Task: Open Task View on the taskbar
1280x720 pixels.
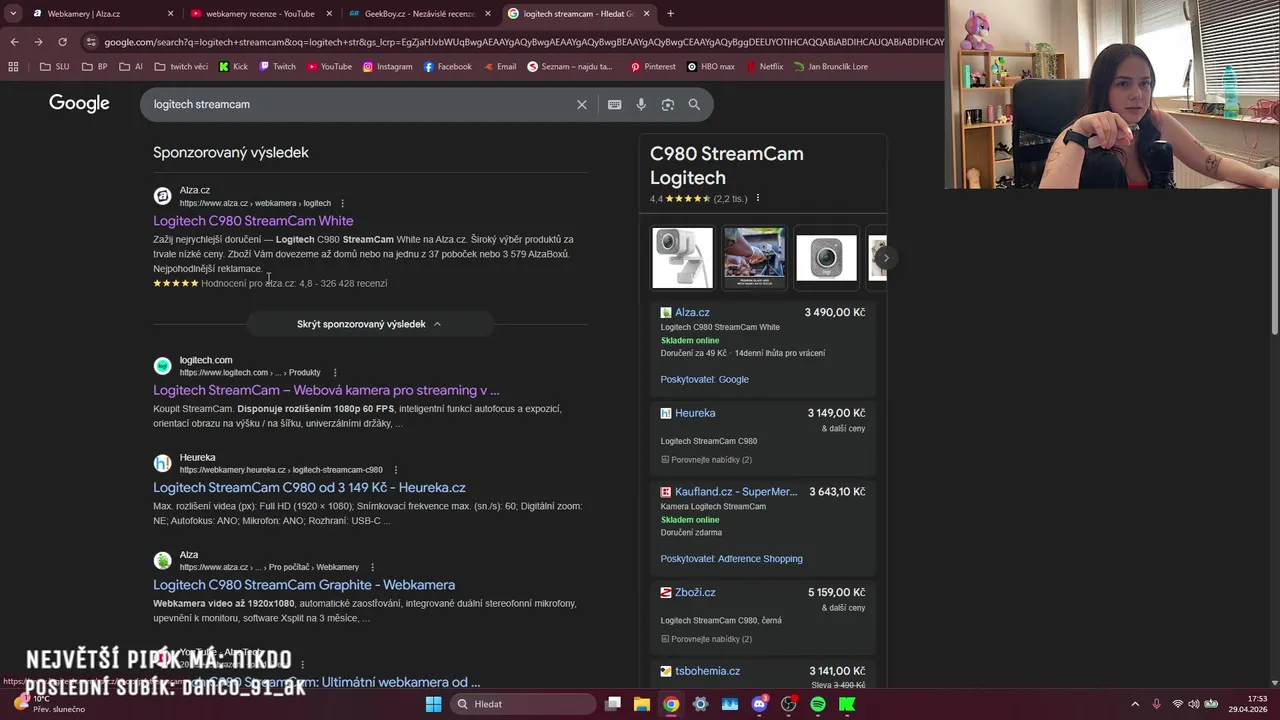Action: coord(613,704)
